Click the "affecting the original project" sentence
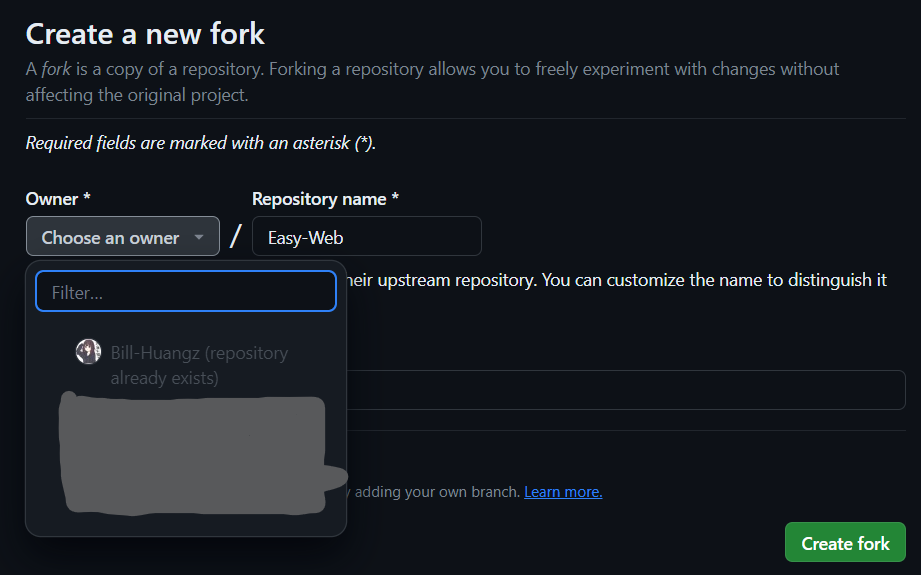 coord(137,96)
